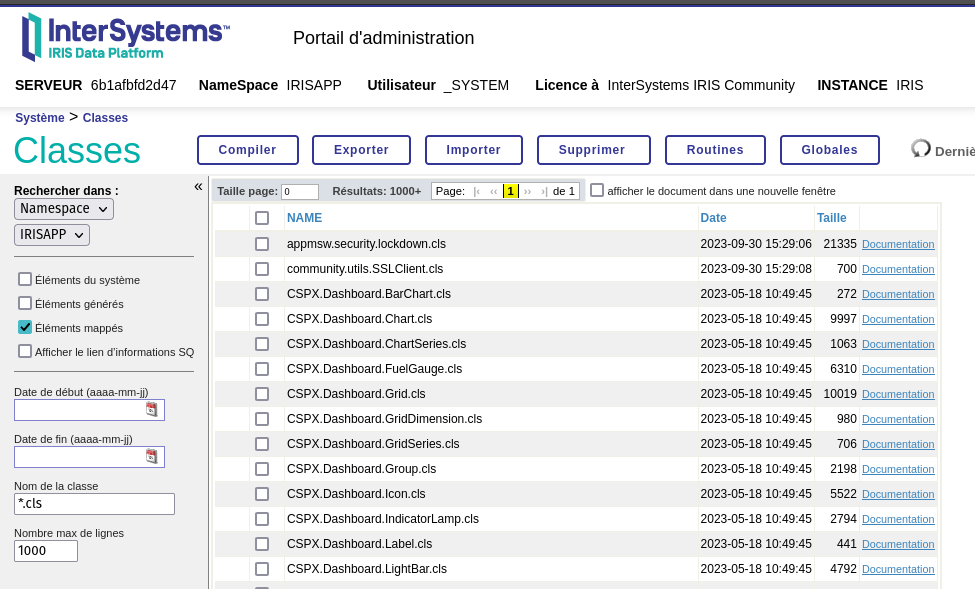Uncheck the Éléments mappés option
975x589 pixels.
pos(25,327)
